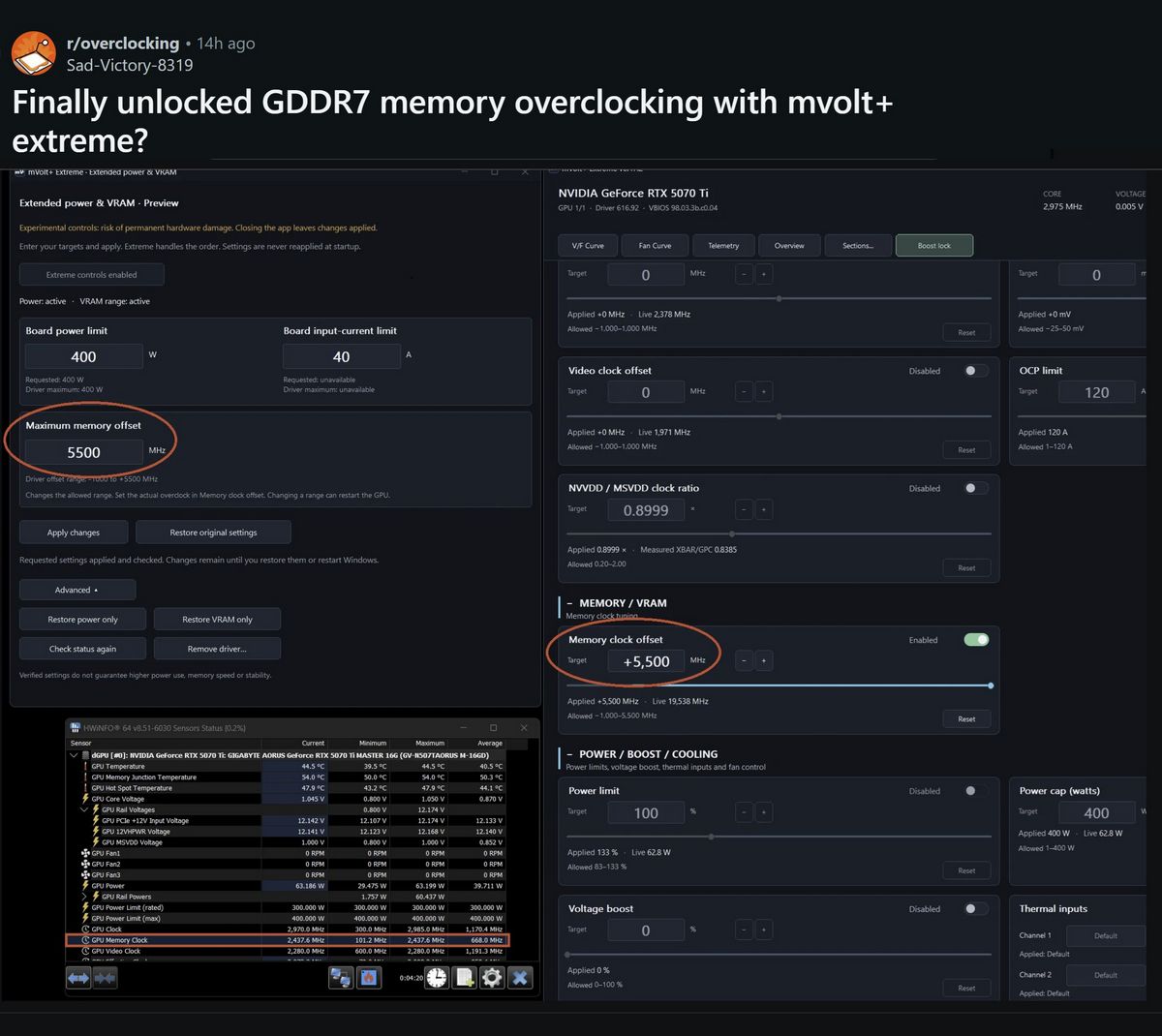Collapse the MEMORY / VRAM section
Viewport: 1162px width, 1036px height.
coord(569,603)
